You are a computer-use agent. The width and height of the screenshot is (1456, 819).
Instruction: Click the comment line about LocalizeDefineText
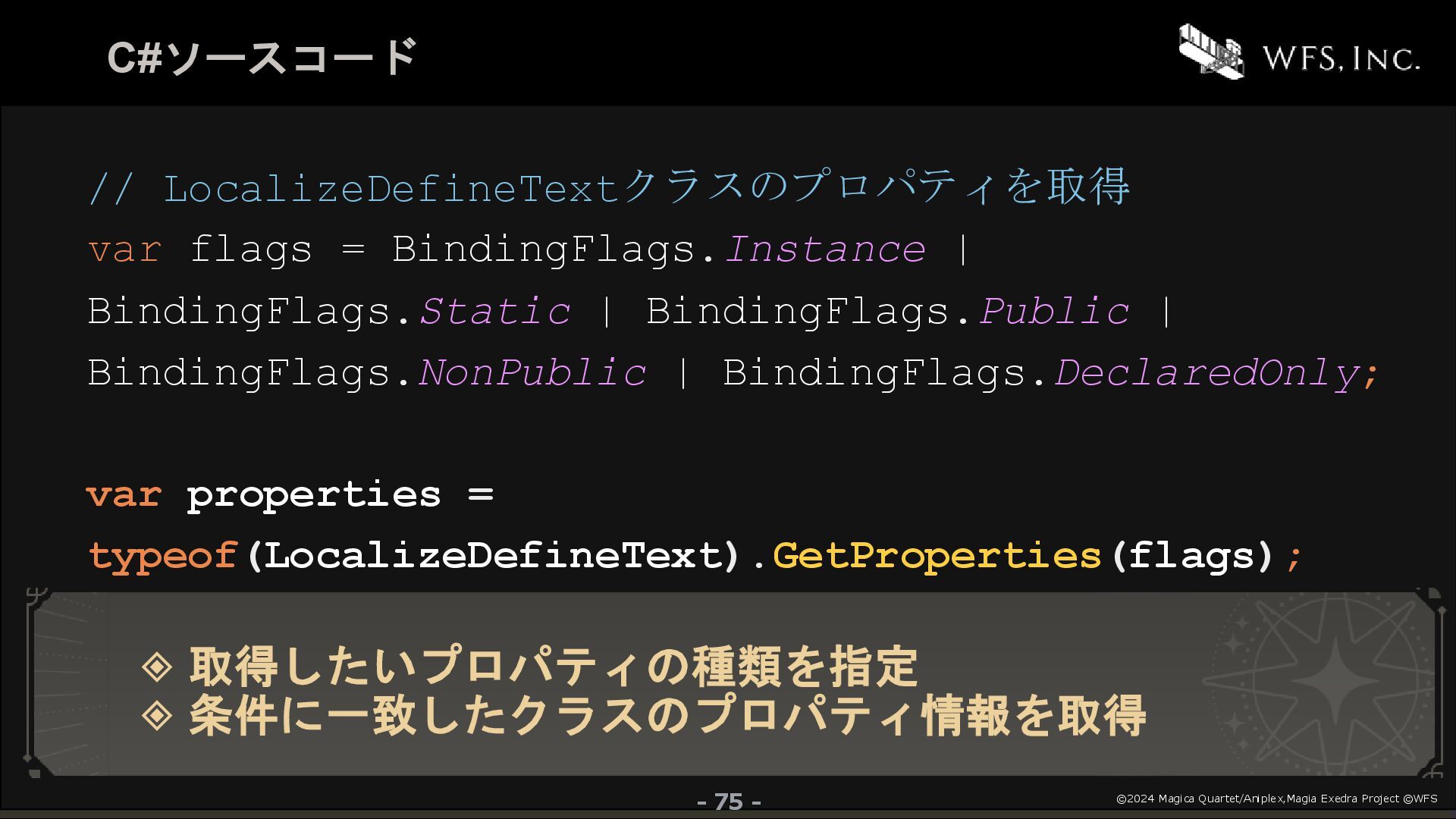coord(609,187)
